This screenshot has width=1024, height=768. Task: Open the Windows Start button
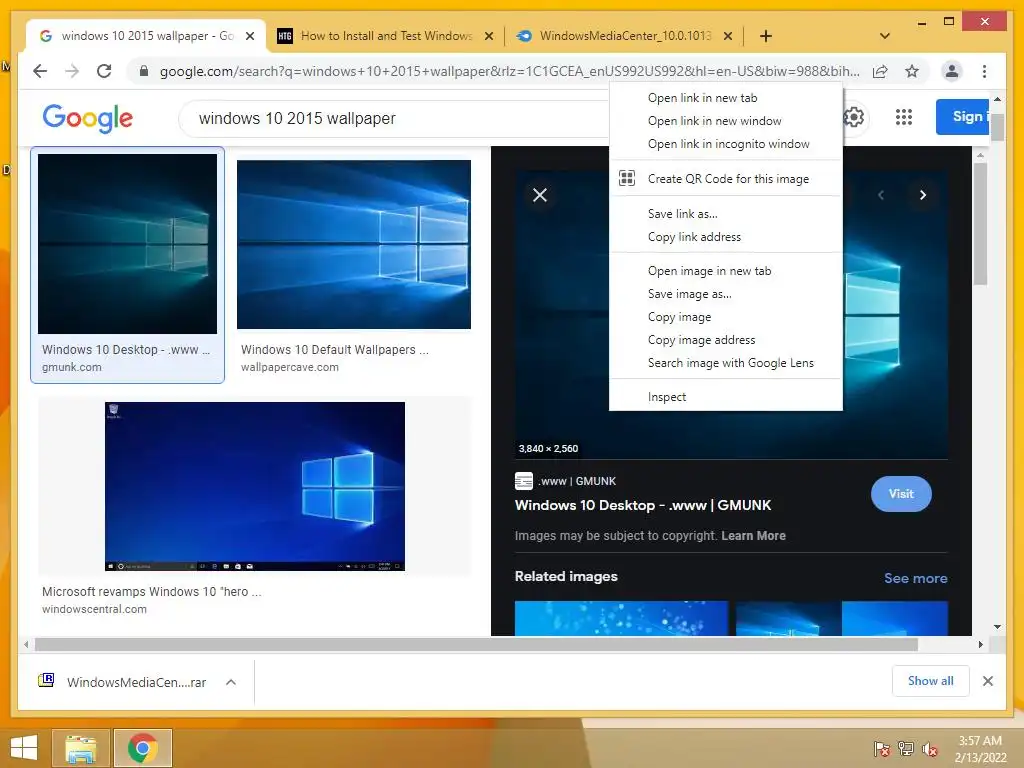point(24,747)
